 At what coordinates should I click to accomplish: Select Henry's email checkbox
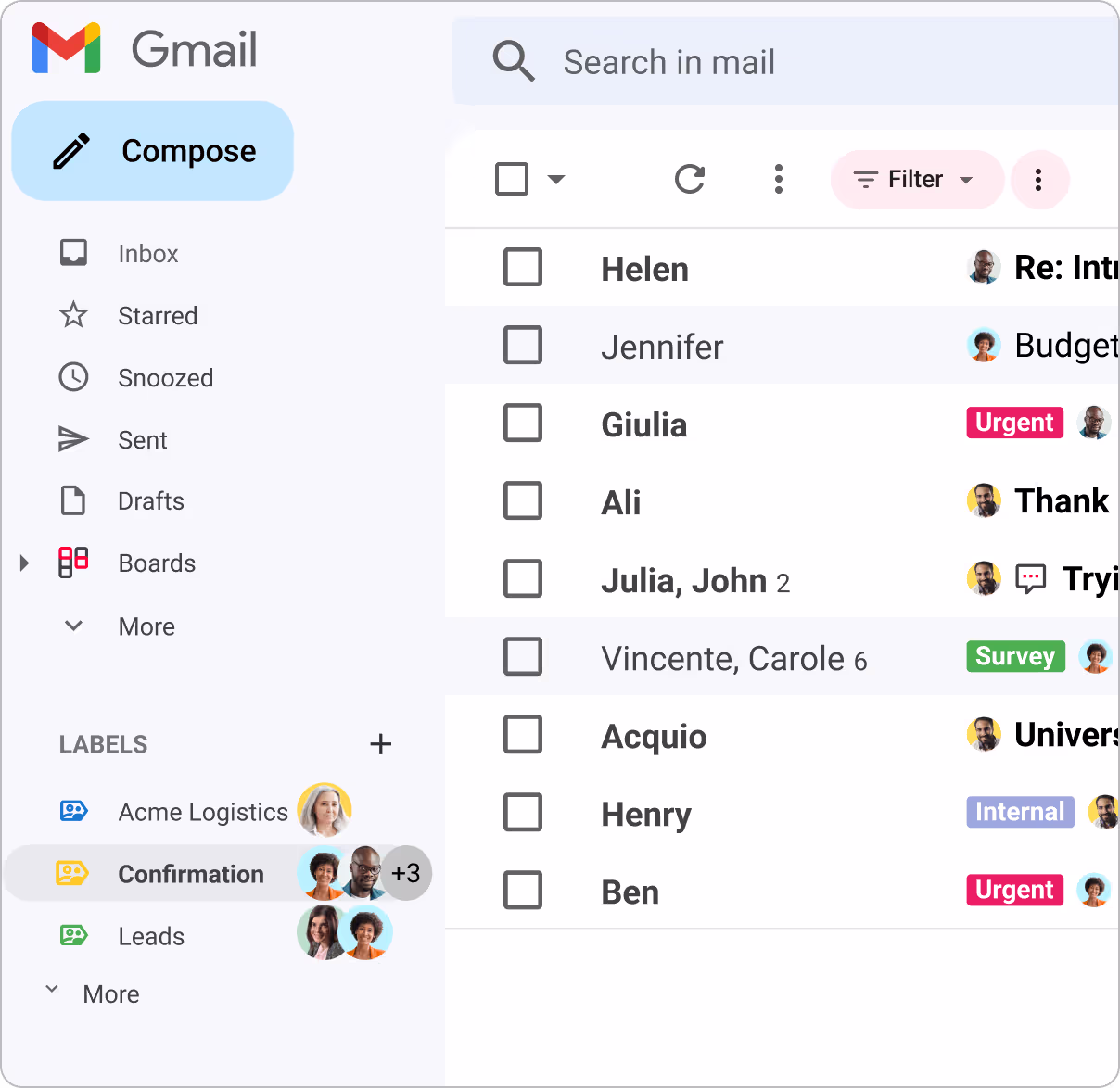523,812
